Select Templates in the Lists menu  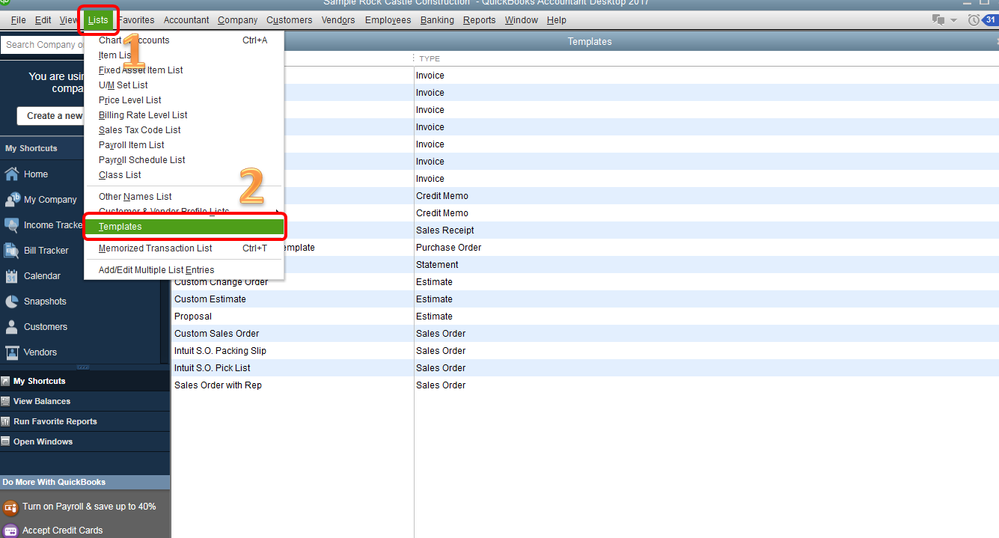point(185,226)
